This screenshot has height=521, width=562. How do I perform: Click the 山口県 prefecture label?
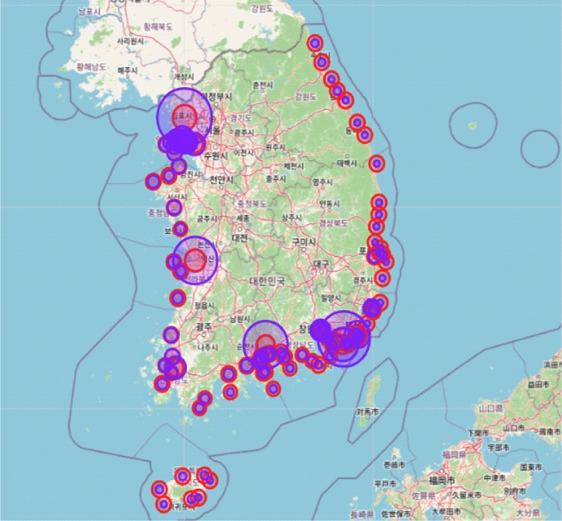(491, 408)
